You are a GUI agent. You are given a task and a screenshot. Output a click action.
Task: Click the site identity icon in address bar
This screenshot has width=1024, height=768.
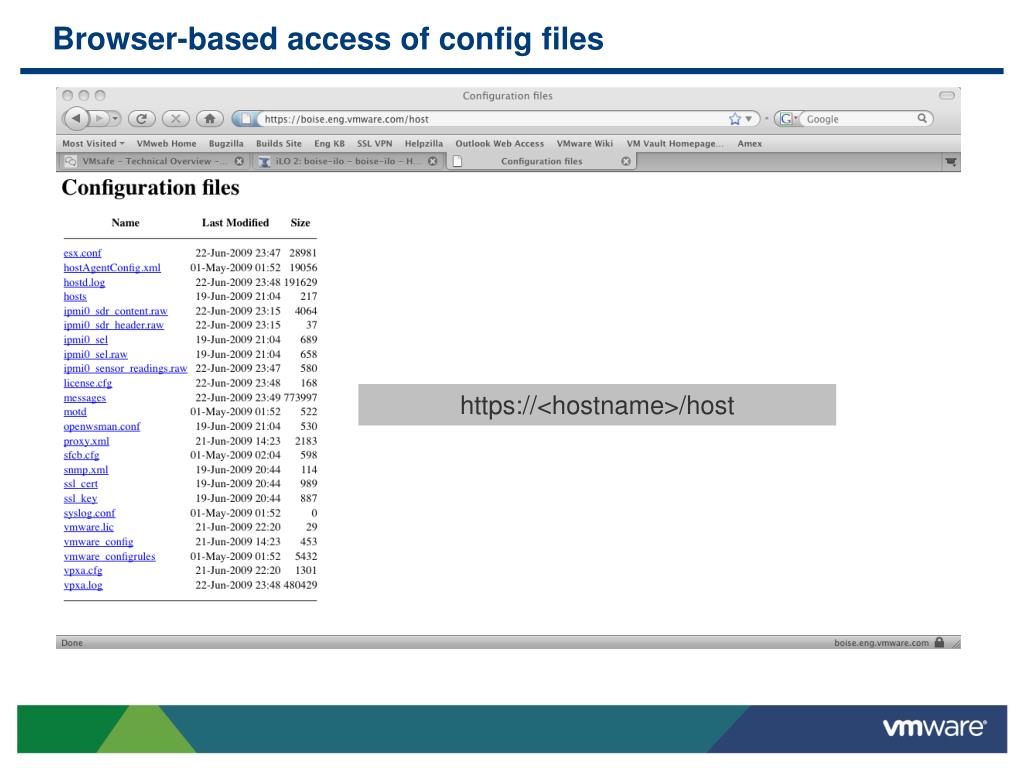[245, 119]
